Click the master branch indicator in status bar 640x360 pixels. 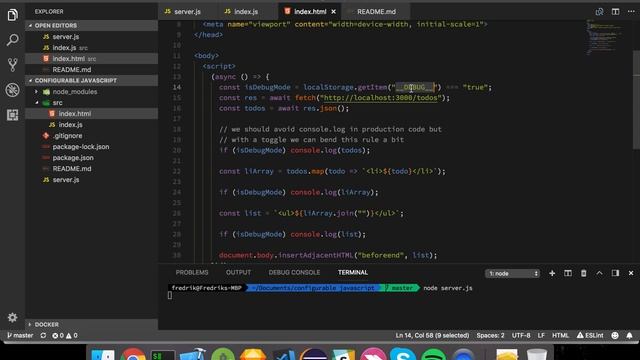(x=20, y=336)
